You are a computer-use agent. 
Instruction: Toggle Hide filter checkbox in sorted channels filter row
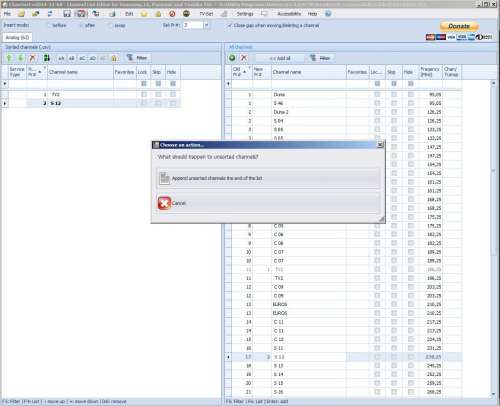(173, 84)
